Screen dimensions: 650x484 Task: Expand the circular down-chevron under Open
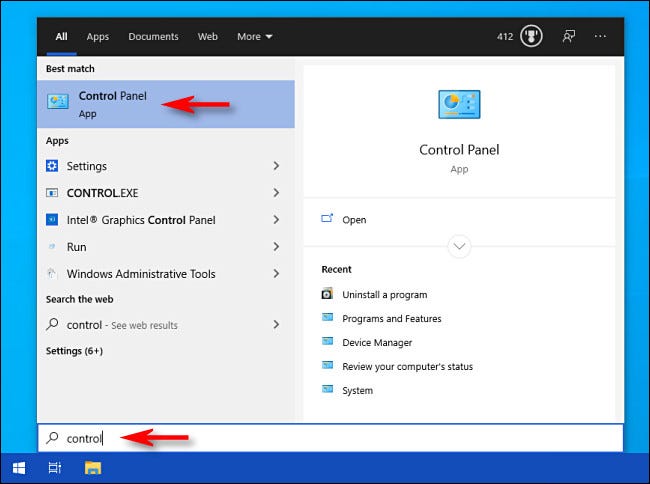[x=459, y=246]
